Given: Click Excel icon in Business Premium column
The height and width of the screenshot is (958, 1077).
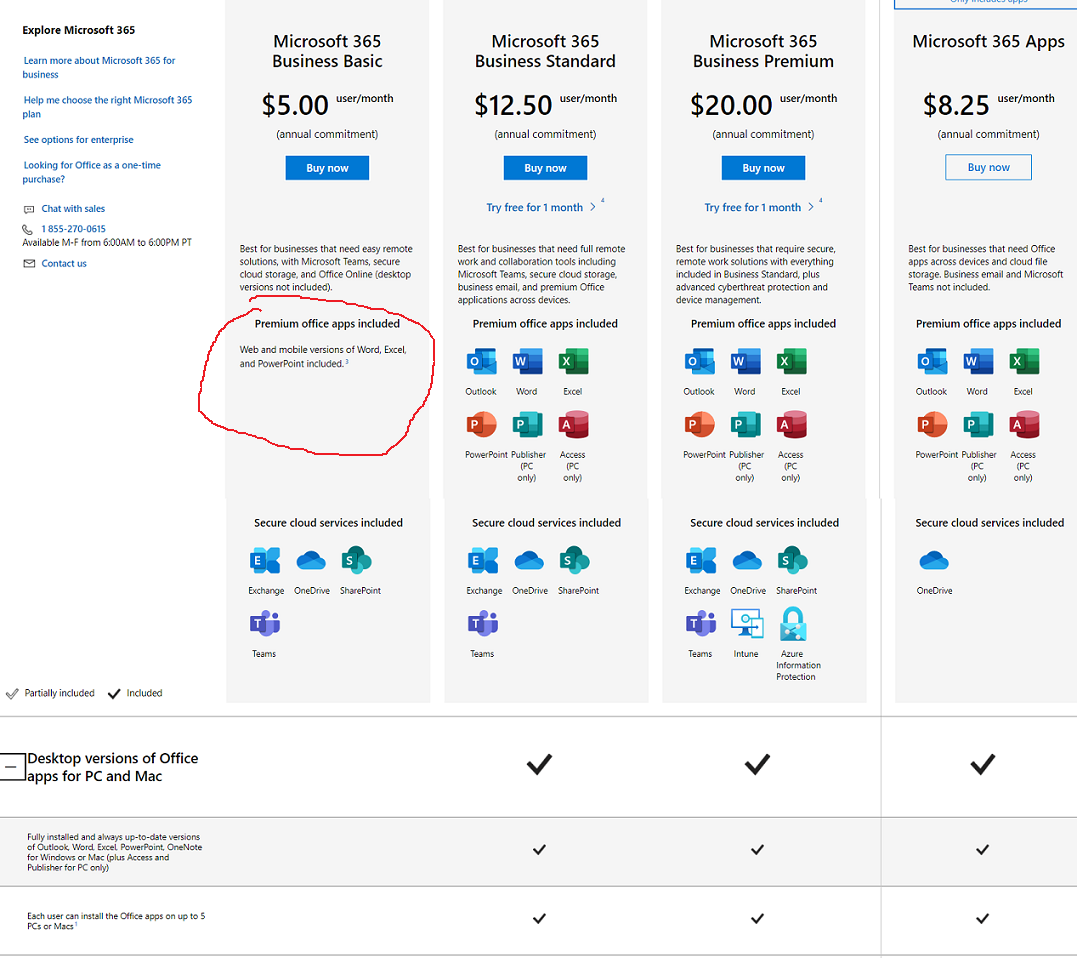Looking at the screenshot, I should 791,361.
